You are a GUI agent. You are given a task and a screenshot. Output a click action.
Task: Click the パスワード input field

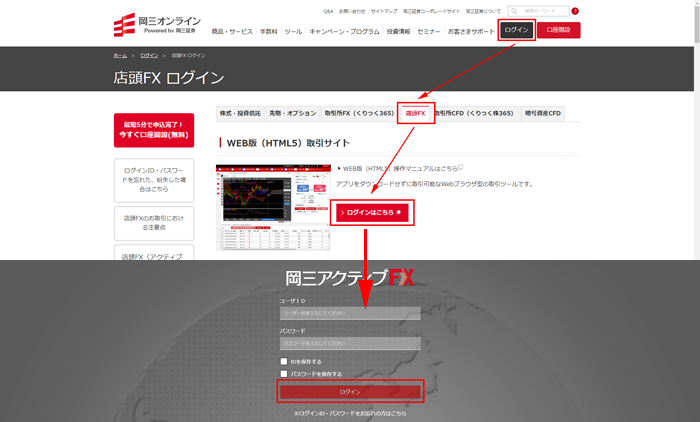coord(350,343)
